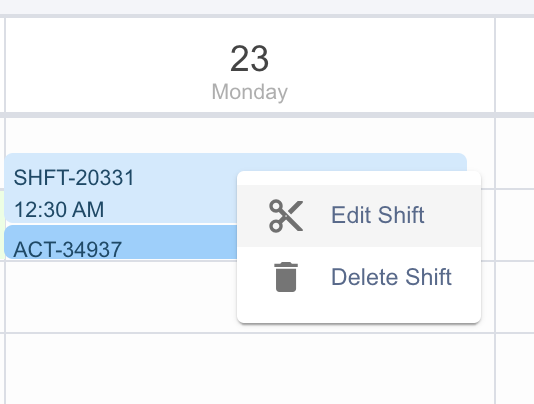Click the date number 23 header
534x404 pixels.
coord(250,59)
